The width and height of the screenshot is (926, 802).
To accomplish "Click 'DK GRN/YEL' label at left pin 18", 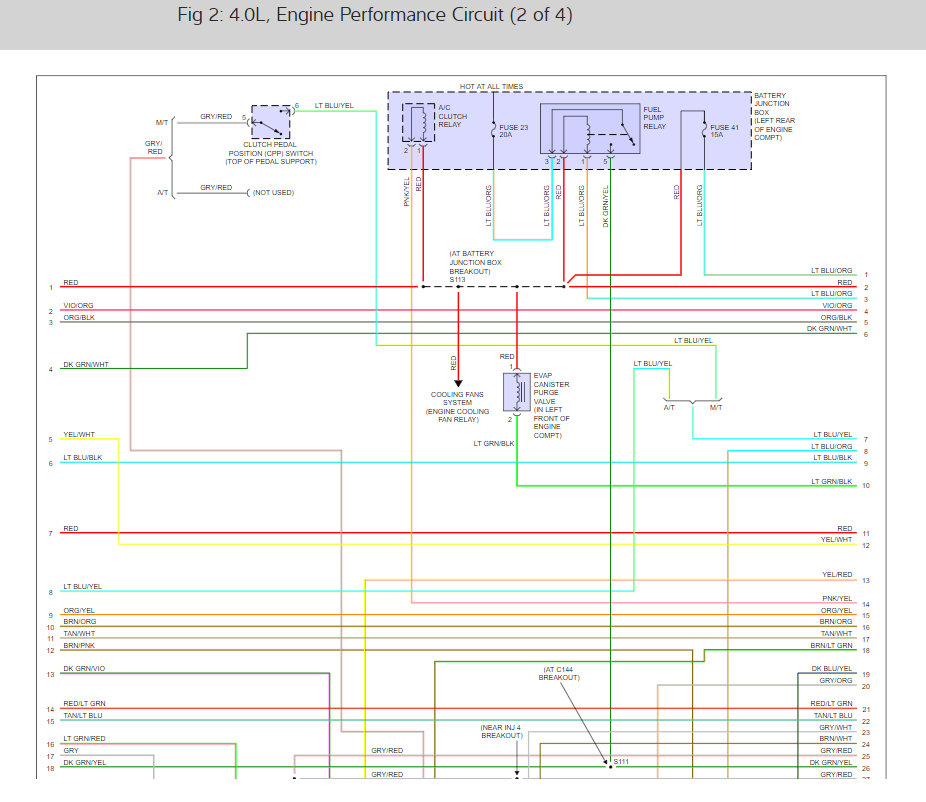I will coord(85,763).
